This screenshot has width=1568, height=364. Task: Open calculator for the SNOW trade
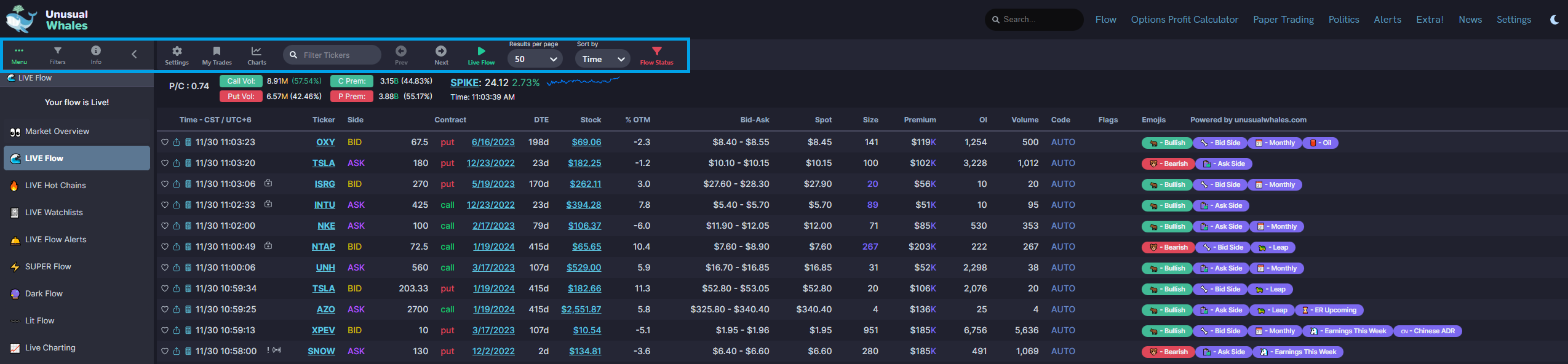click(x=188, y=351)
